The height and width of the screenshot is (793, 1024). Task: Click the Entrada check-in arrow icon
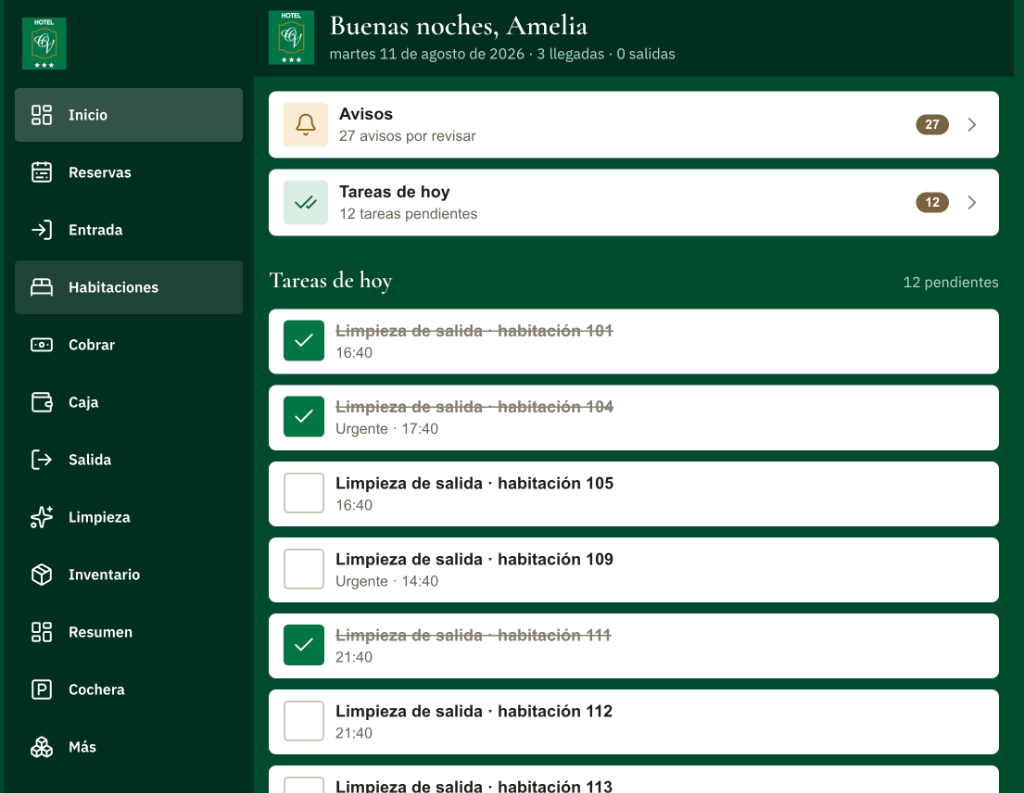click(41, 230)
